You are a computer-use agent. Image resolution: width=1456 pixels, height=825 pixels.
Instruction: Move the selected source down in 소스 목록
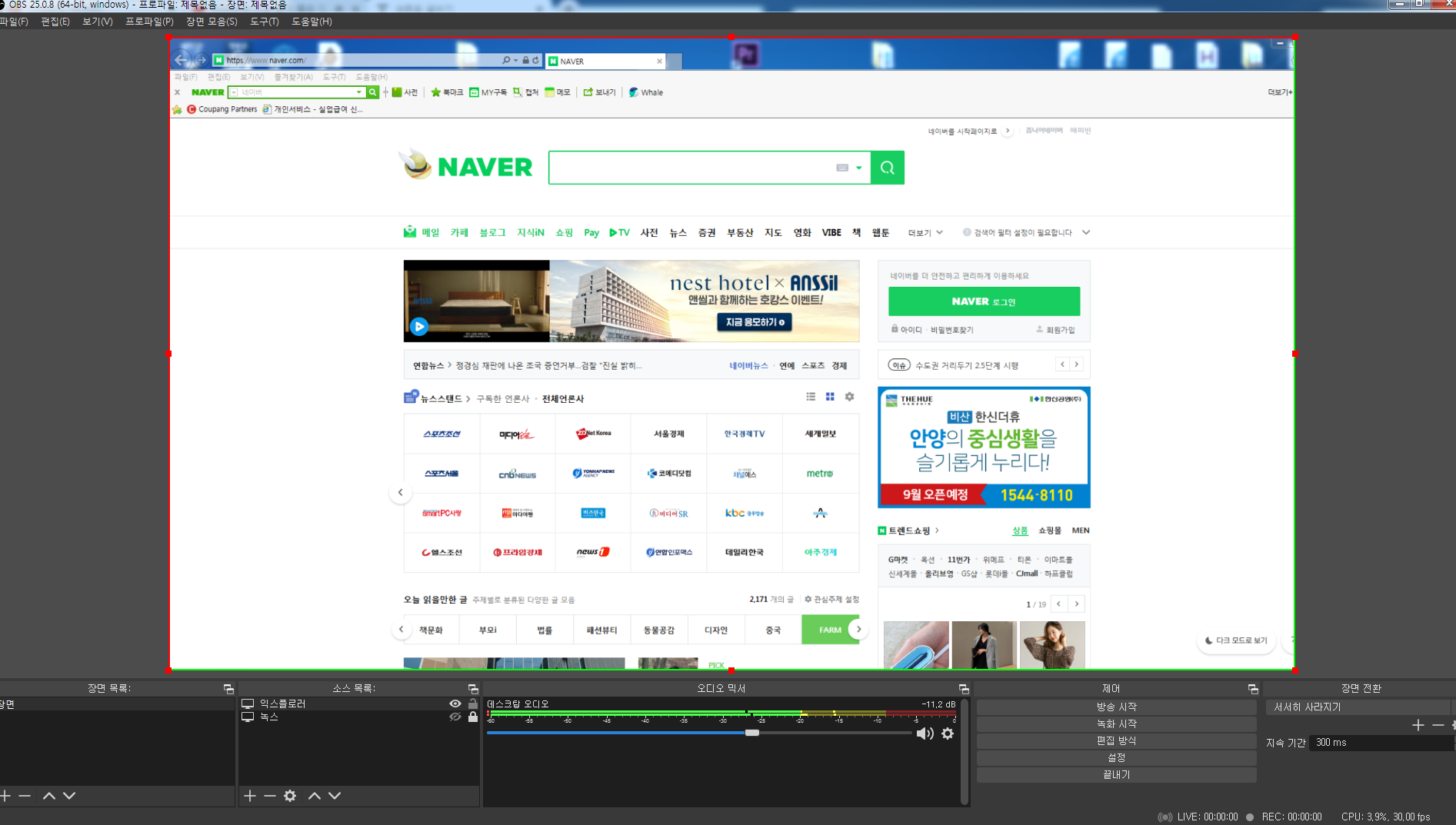point(335,796)
